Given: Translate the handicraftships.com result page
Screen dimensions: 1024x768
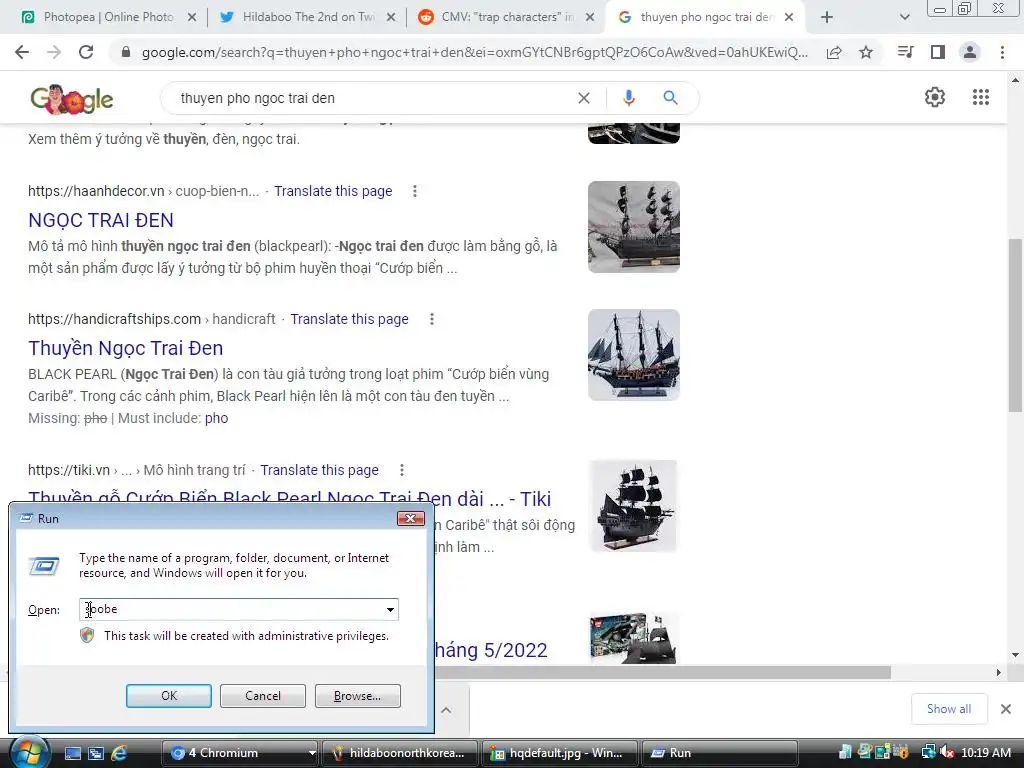Looking at the screenshot, I should 349,319.
